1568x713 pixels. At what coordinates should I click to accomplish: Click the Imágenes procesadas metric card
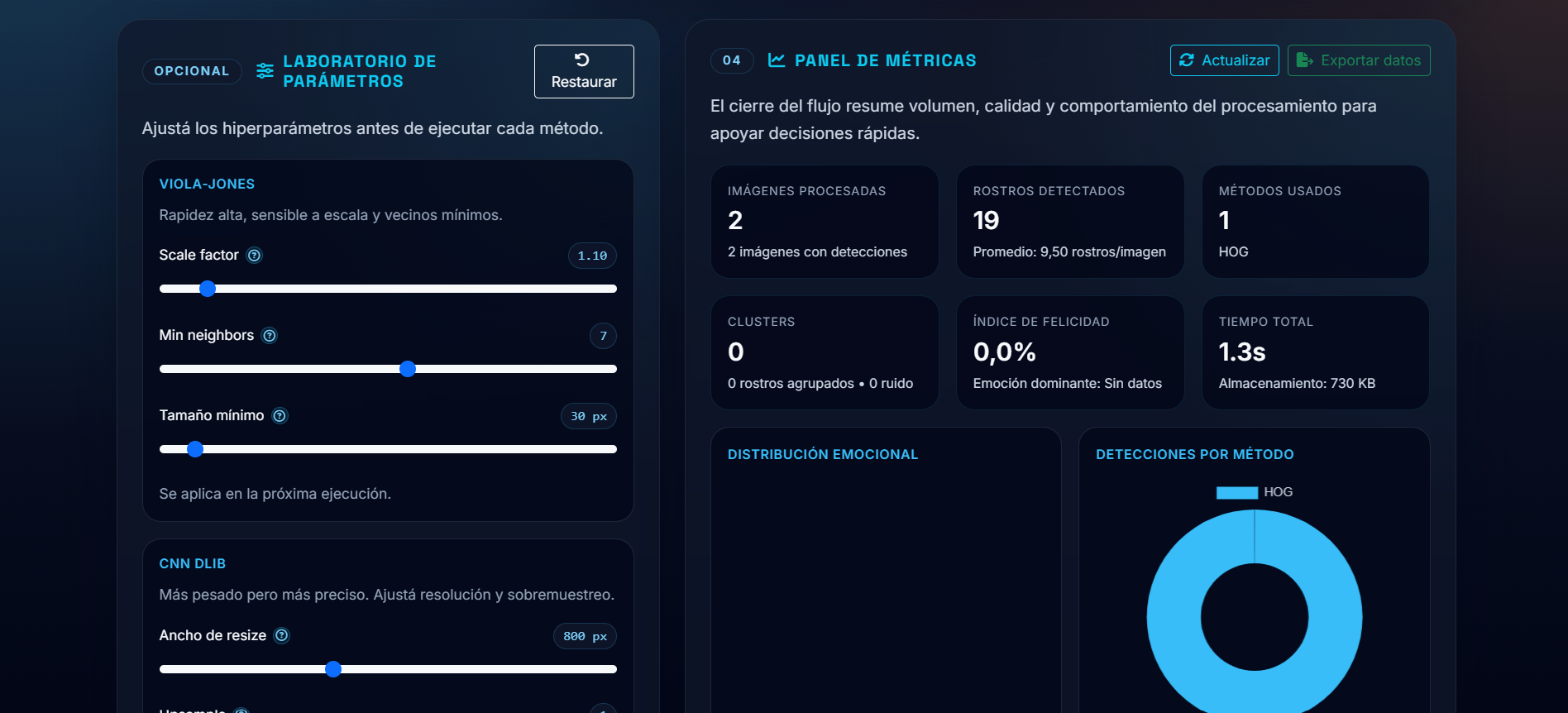[825, 222]
